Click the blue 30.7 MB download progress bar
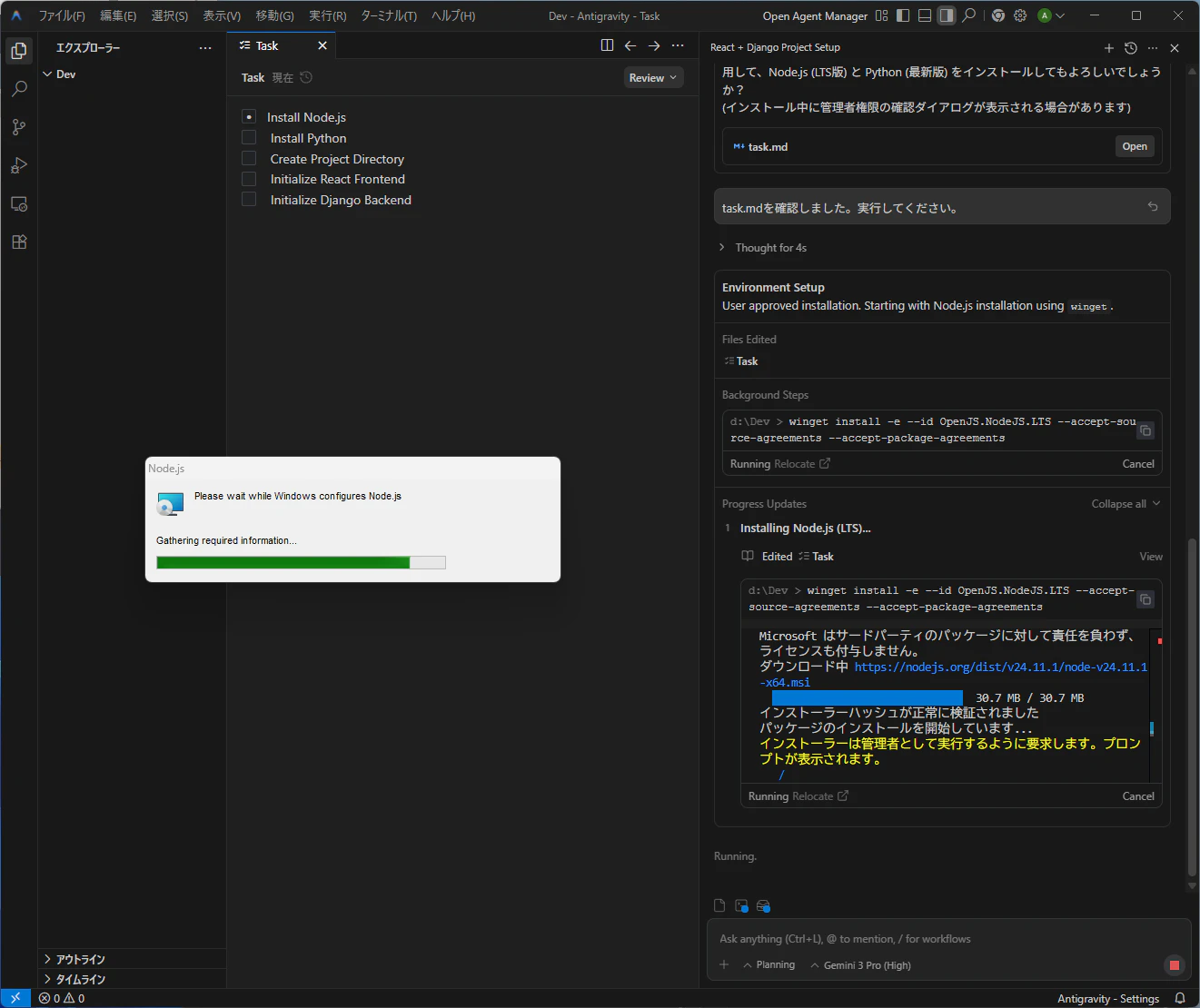The image size is (1200, 1008). point(868,697)
